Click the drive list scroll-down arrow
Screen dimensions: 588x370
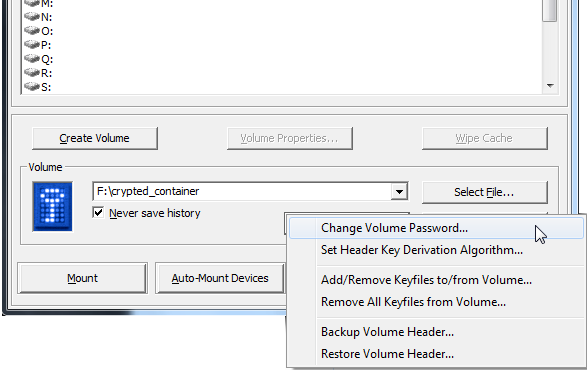tap(550, 86)
